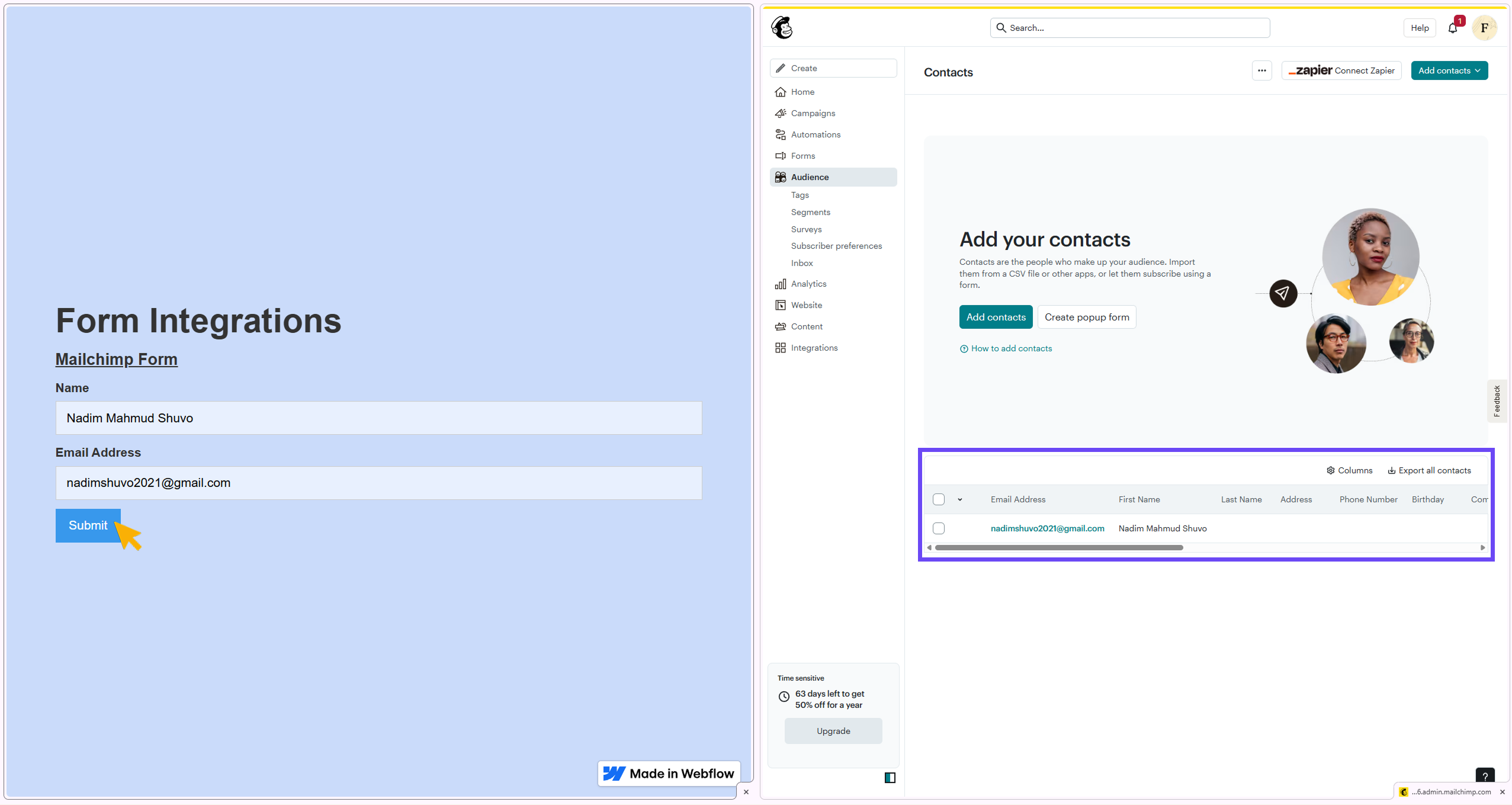
Task: Open the Inbox submenu item
Action: (x=801, y=263)
